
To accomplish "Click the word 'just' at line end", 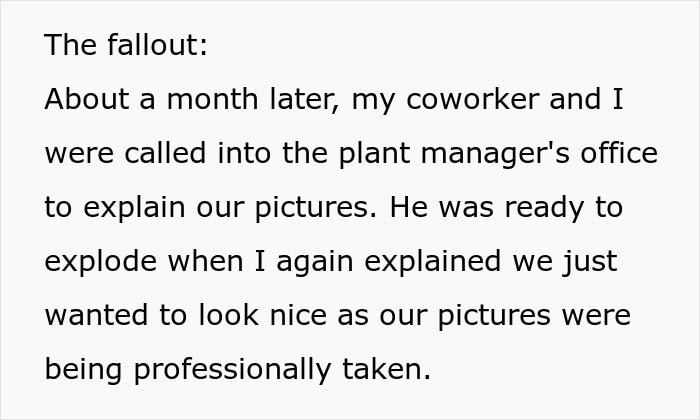I will click(x=590, y=263).
